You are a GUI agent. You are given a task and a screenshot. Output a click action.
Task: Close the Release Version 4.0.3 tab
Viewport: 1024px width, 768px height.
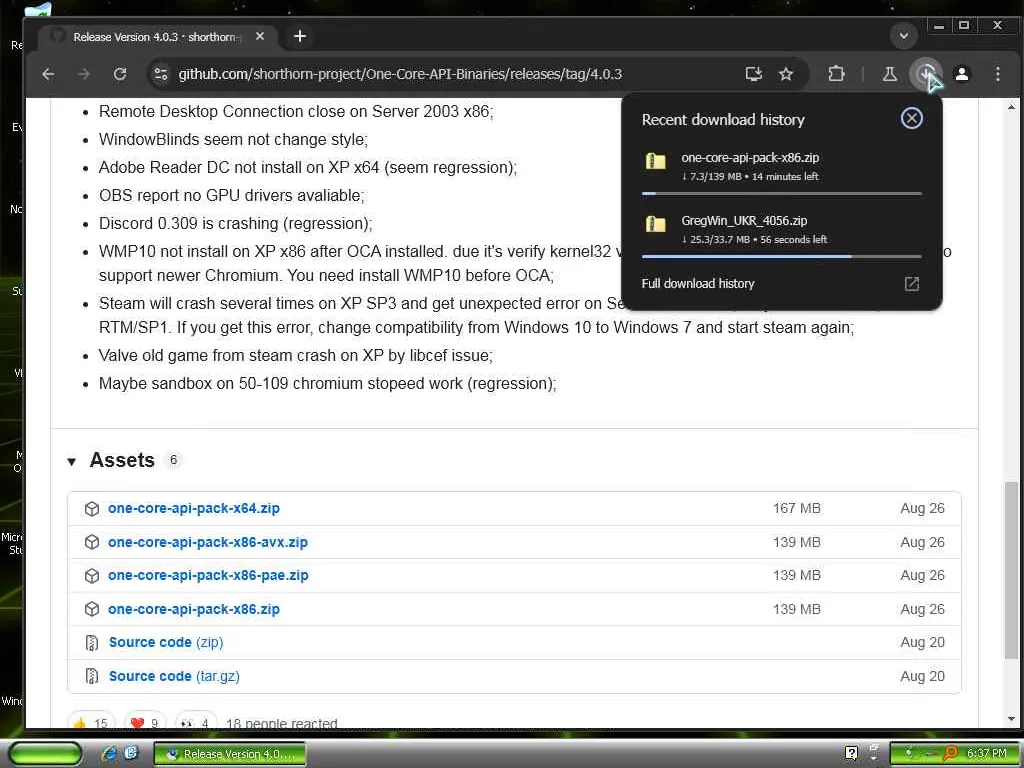(260, 37)
